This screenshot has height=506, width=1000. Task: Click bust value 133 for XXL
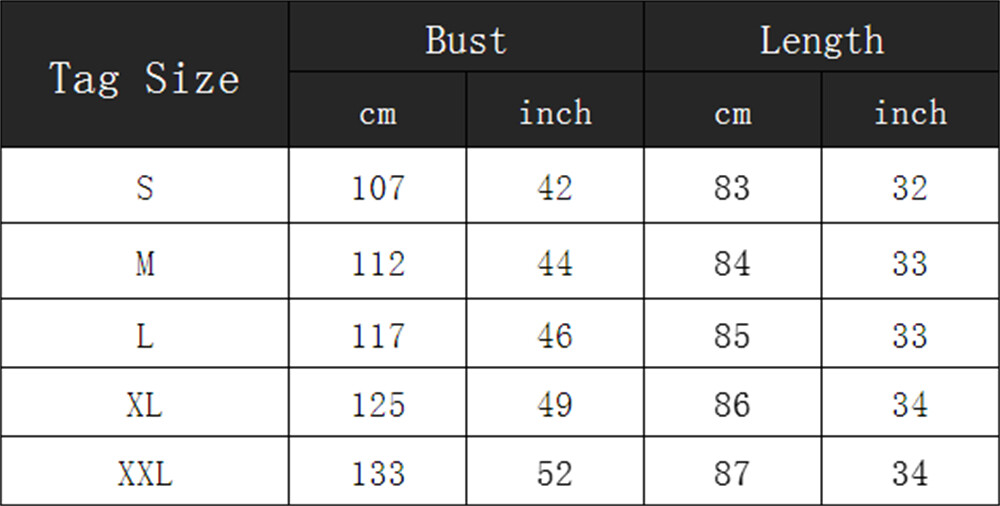[378, 472]
